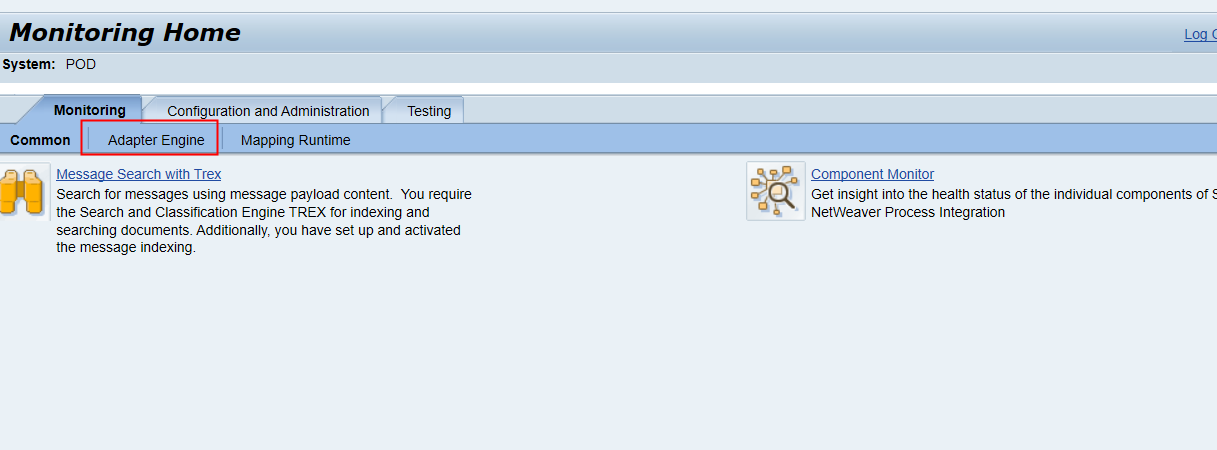
Task: Open the Component Monitor link
Action: [872, 174]
